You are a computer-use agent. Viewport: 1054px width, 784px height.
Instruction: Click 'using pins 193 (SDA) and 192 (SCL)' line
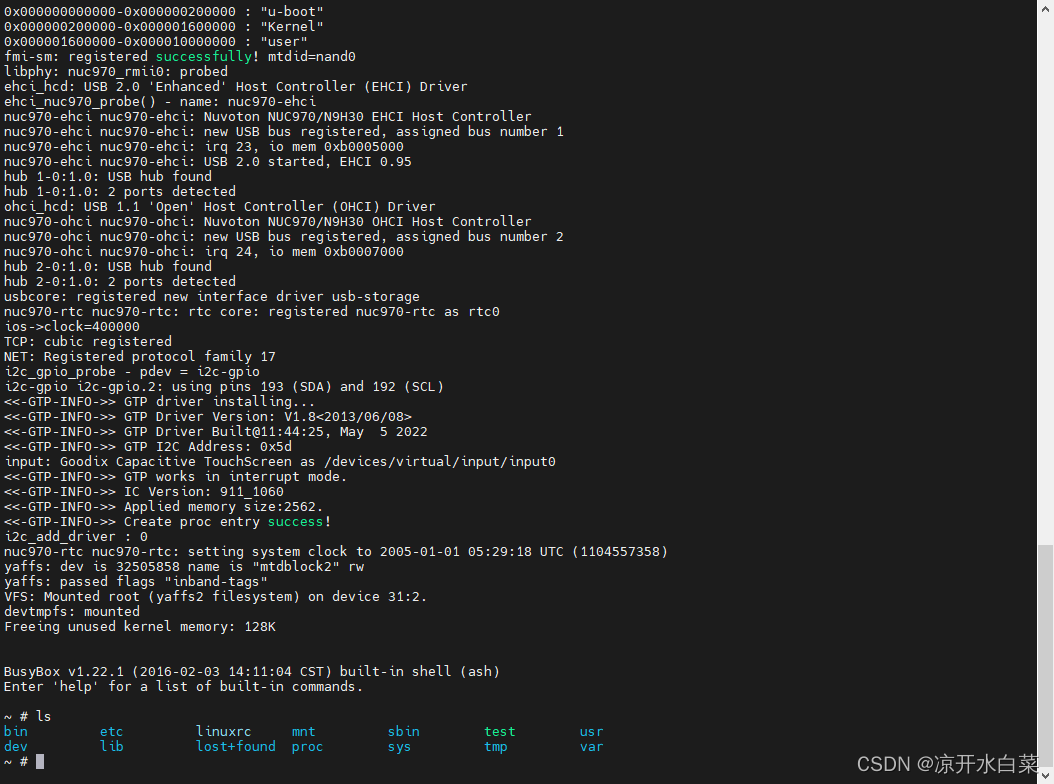(x=224, y=387)
